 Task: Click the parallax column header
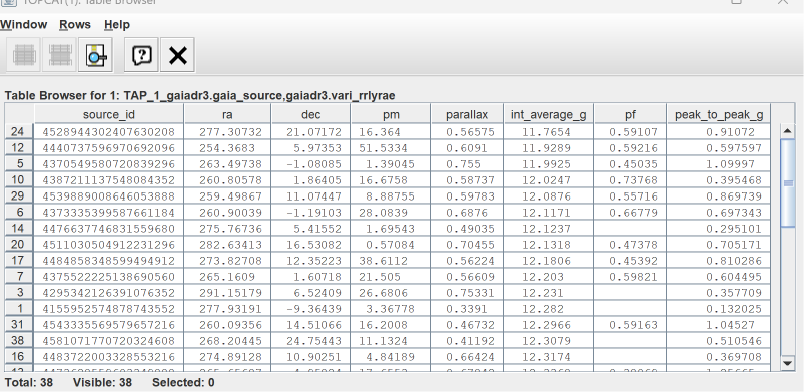coord(467,114)
